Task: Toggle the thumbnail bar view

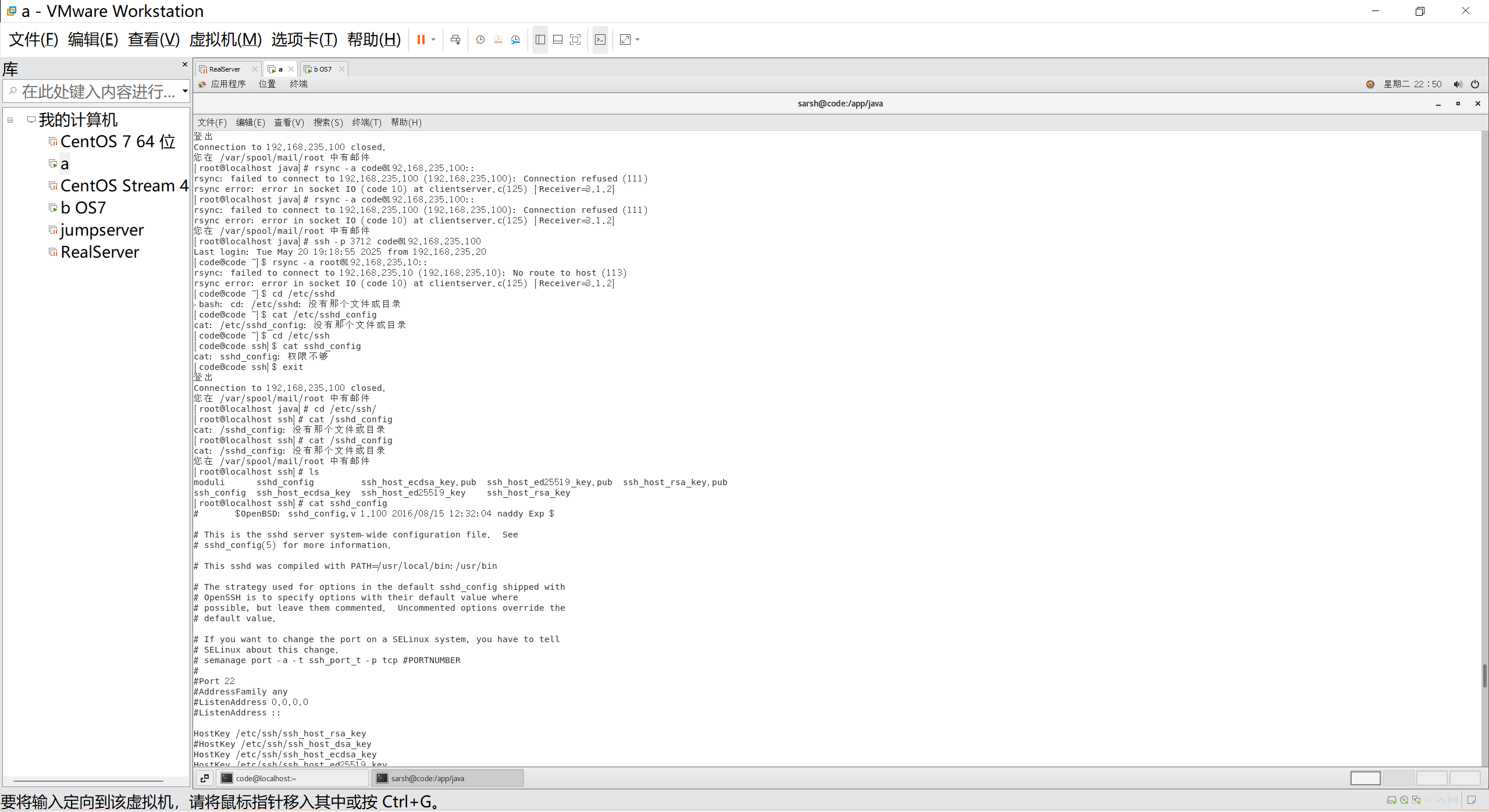Action: [557, 40]
